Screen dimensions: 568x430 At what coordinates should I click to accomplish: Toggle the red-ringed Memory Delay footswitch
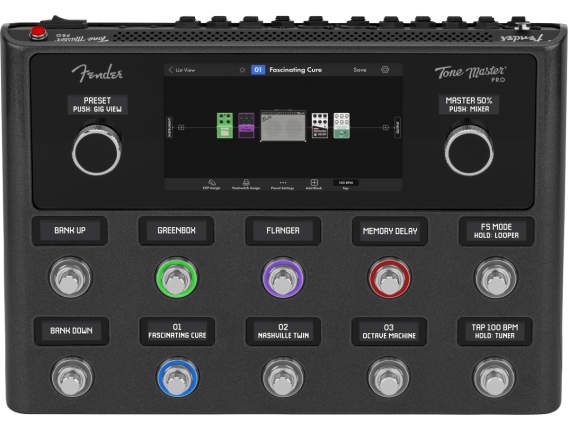[389, 277]
